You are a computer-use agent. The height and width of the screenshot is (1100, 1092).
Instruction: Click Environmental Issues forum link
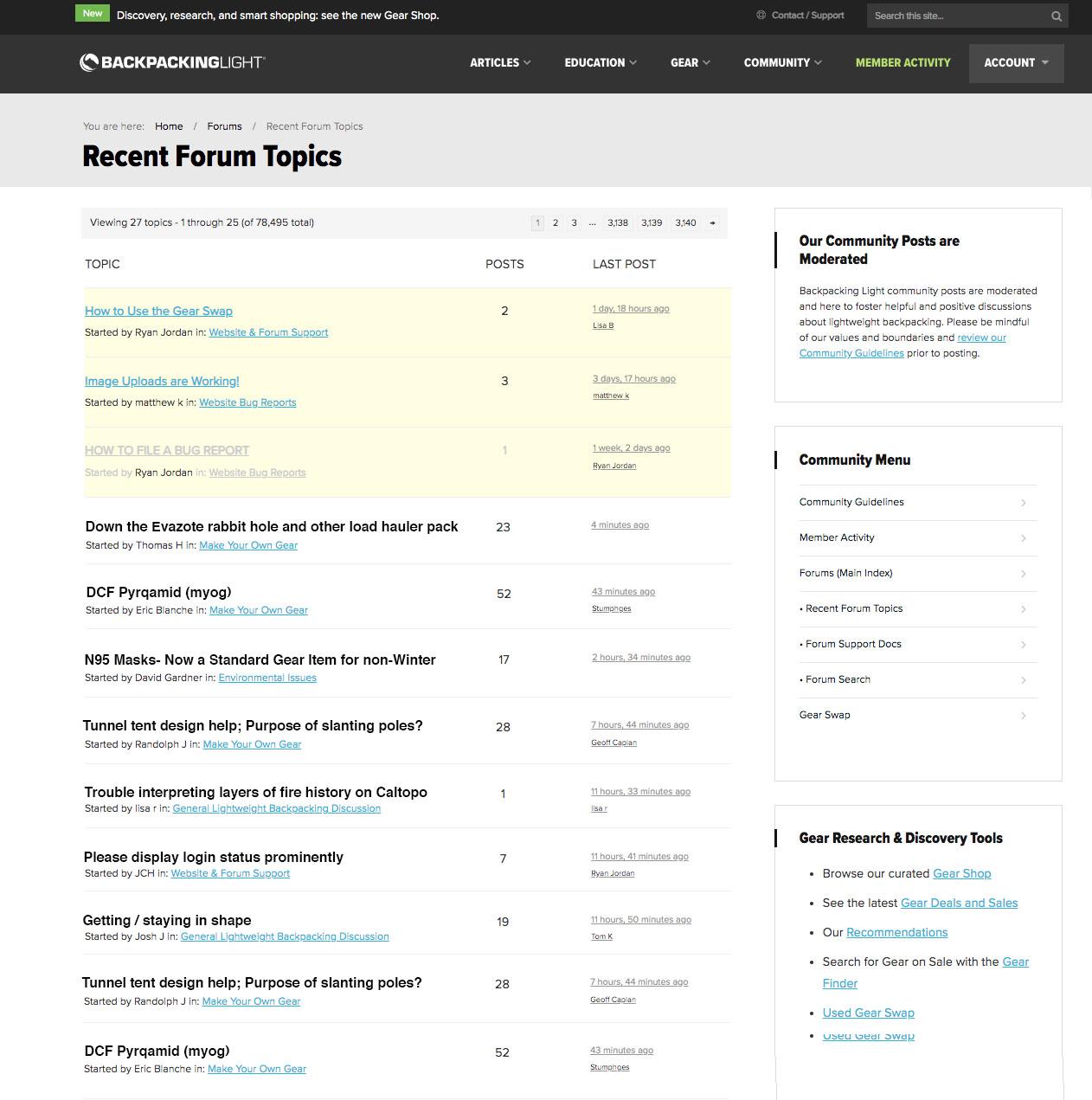[x=267, y=678]
